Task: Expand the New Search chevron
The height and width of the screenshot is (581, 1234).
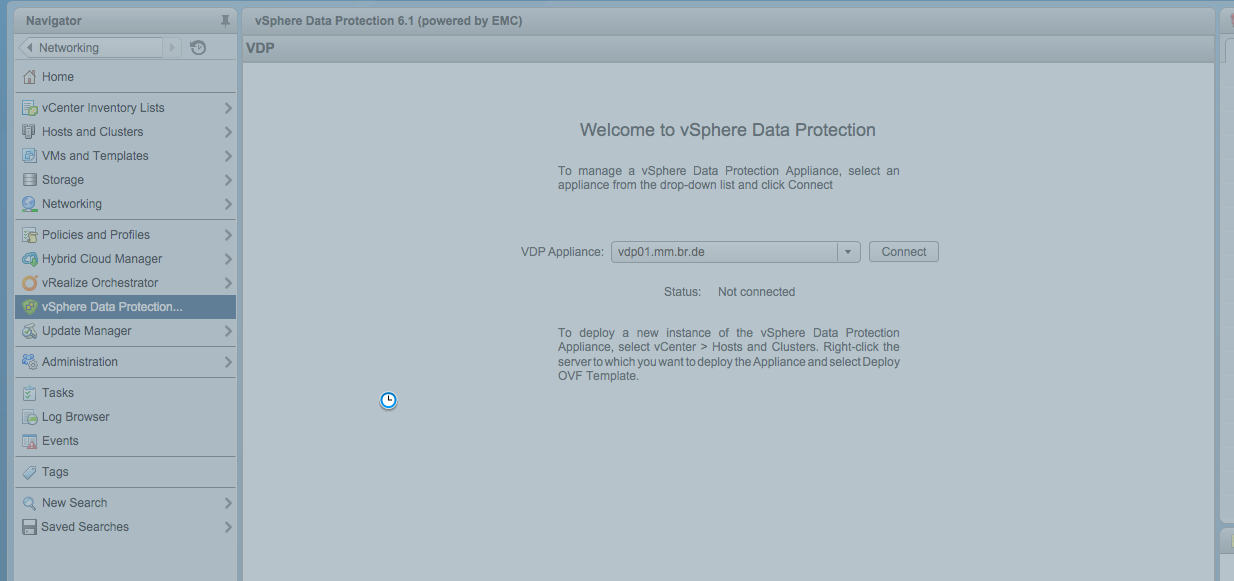Action: click(228, 503)
